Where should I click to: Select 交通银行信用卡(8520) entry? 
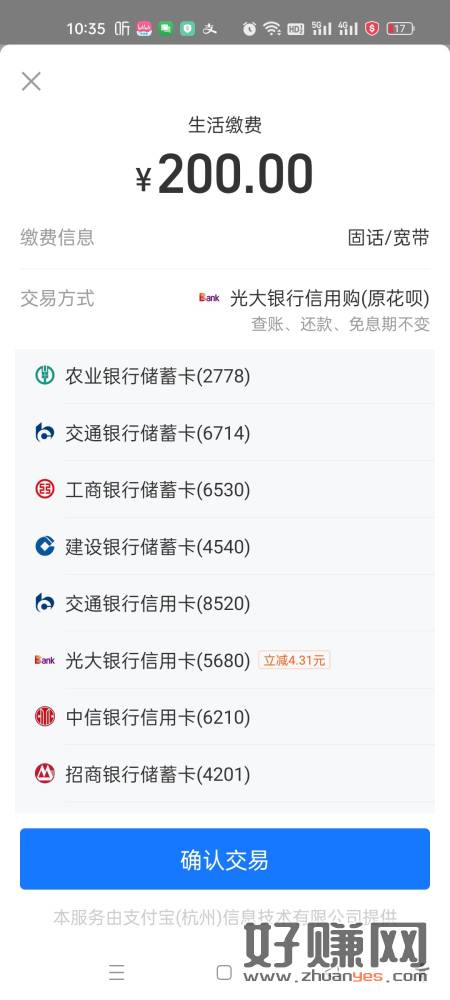pos(225,603)
